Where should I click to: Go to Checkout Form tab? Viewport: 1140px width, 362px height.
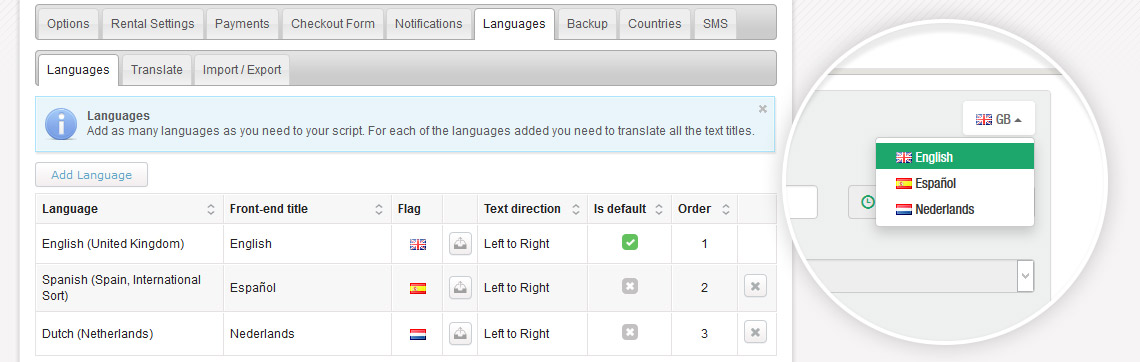(333, 23)
